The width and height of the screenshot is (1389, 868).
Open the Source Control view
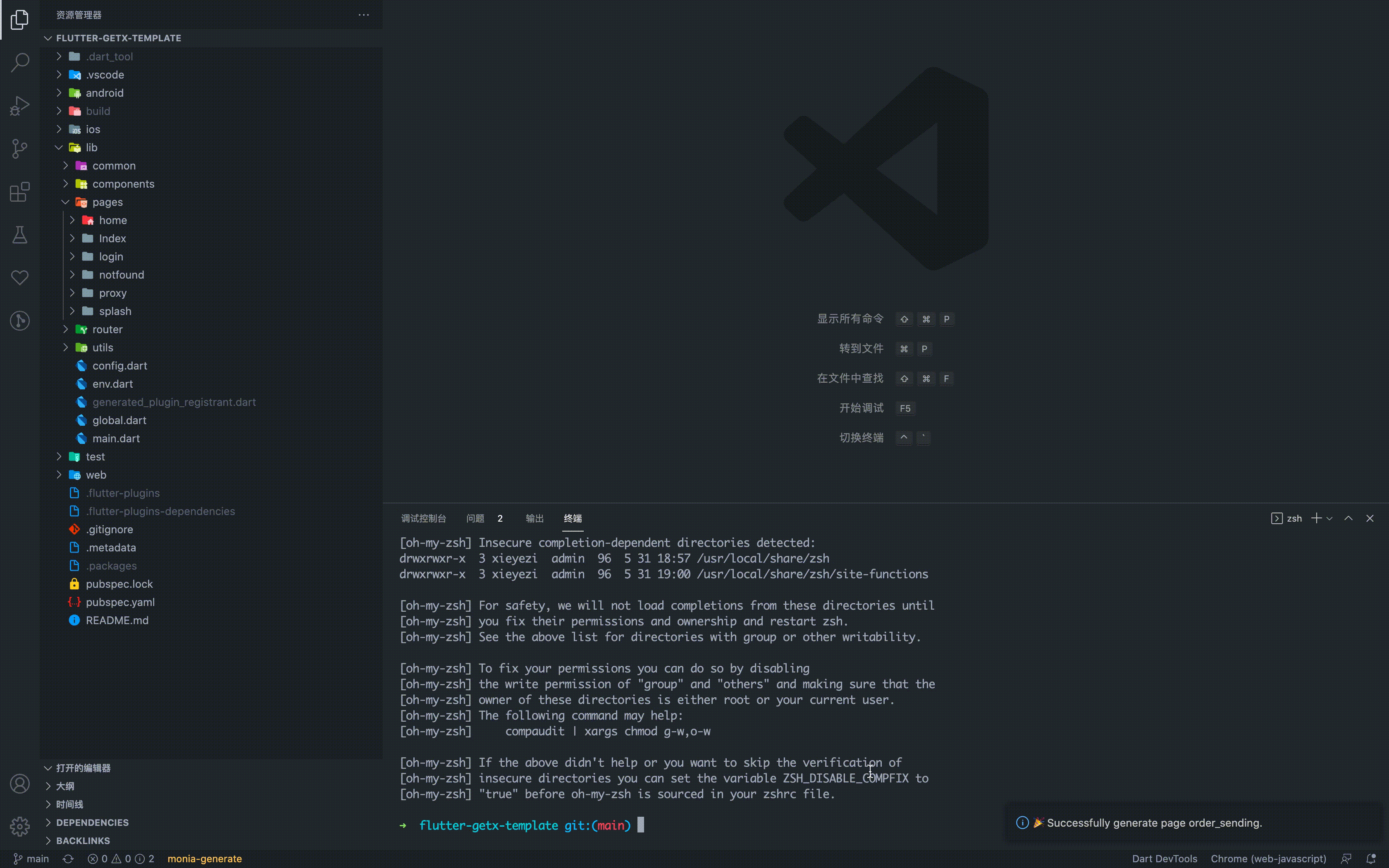coord(19,149)
